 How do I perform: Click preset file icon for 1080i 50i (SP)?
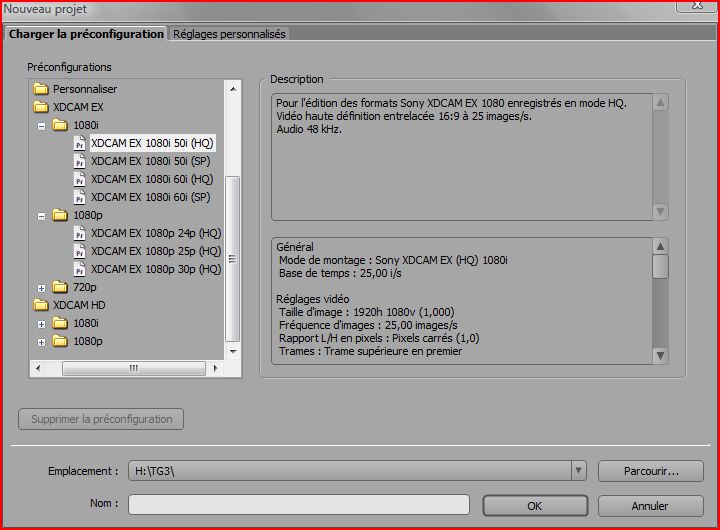(79, 161)
